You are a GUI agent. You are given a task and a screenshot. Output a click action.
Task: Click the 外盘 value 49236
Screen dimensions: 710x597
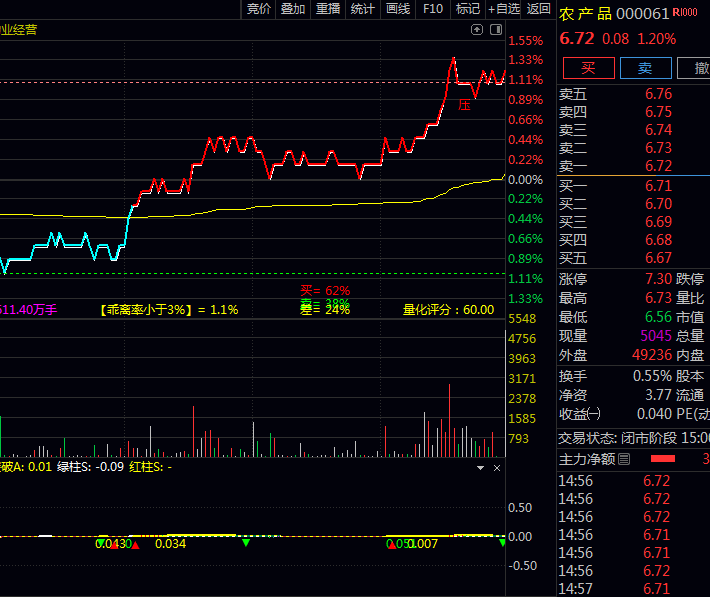[652, 355]
